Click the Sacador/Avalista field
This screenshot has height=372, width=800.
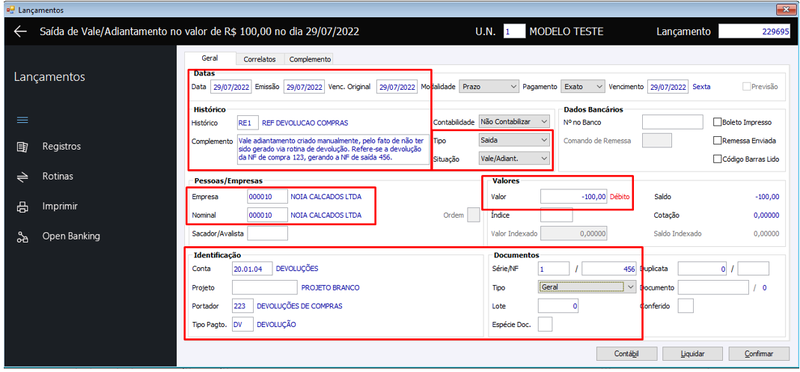pos(267,234)
